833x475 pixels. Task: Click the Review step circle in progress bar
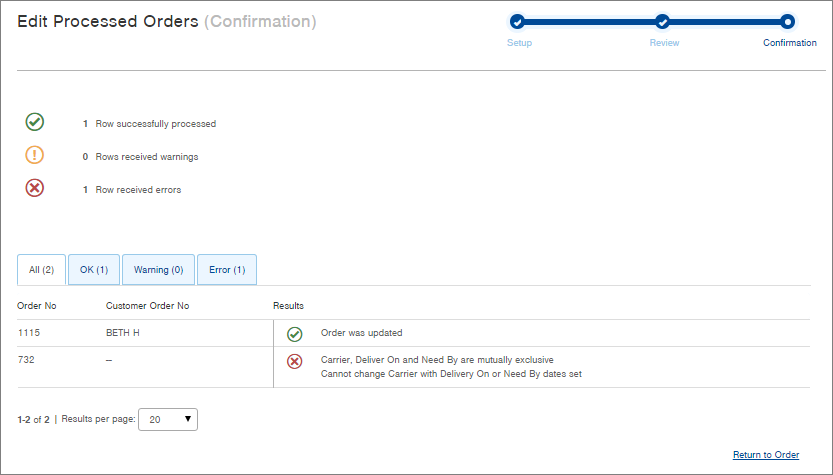pos(662,22)
